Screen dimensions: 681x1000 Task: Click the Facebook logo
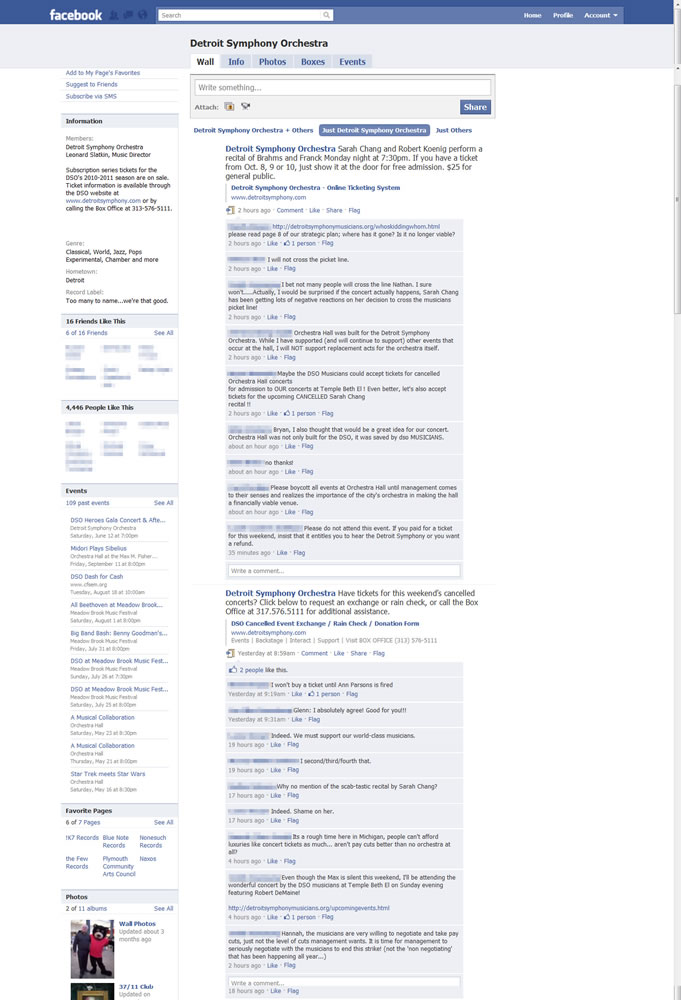pos(75,15)
